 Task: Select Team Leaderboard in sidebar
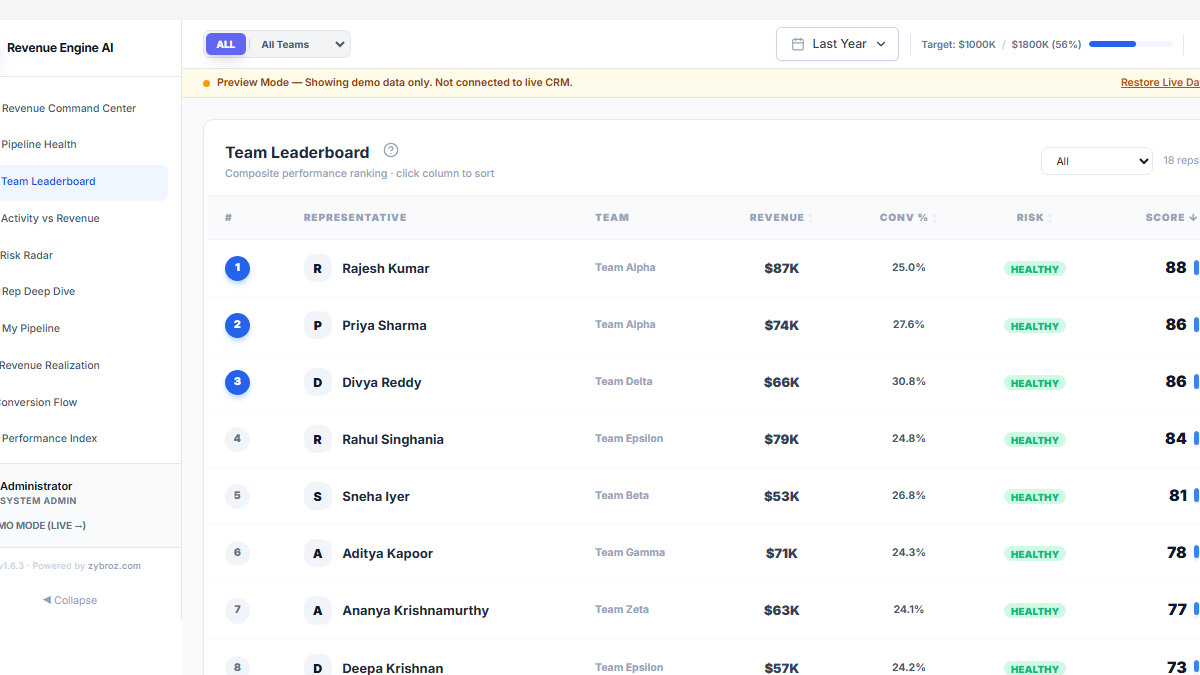click(x=84, y=182)
